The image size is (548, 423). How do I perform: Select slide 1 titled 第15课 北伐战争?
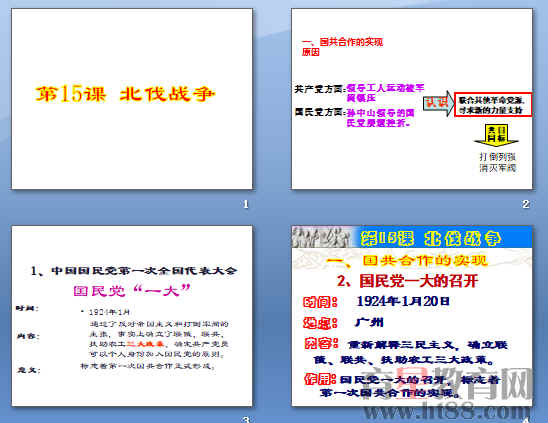132,99
